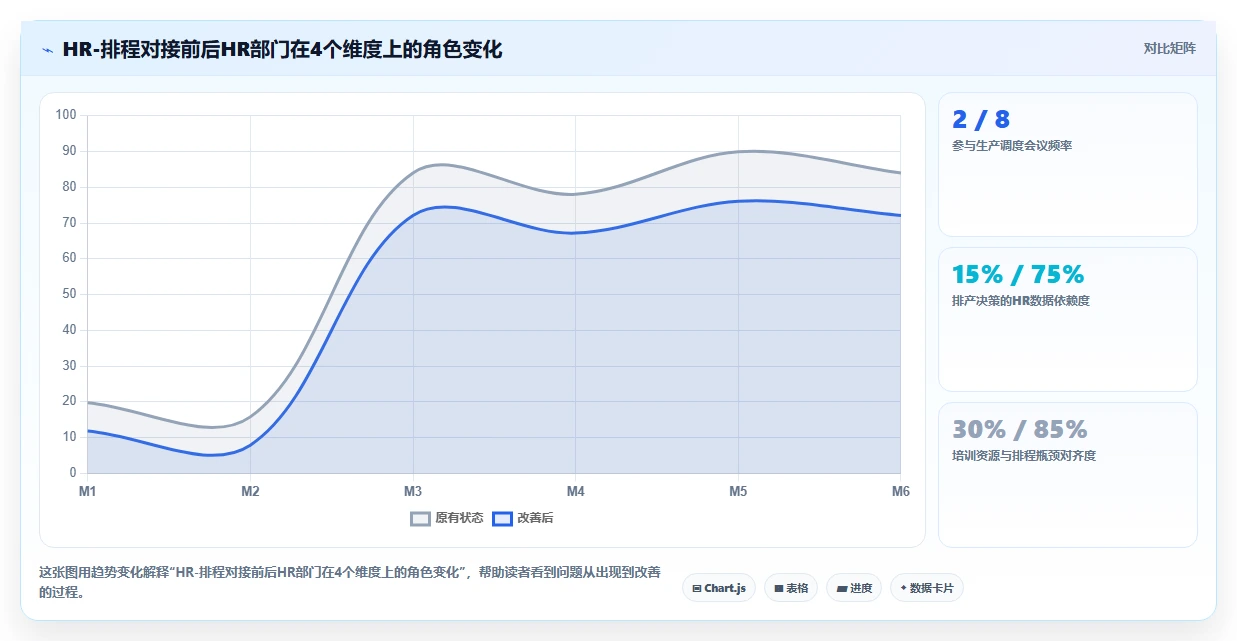The width and height of the screenshot is (1237, 641).
Task: Select the Chart.js tag
Action: pos(719,588)
